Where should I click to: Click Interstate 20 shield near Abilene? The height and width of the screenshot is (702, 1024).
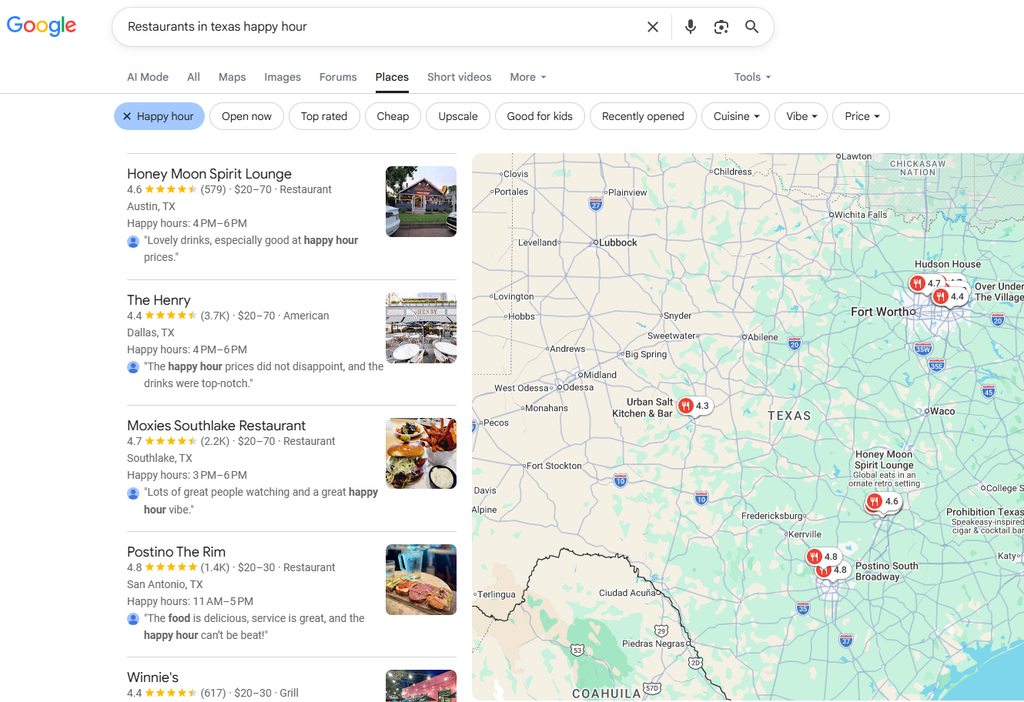pos(794,343)
